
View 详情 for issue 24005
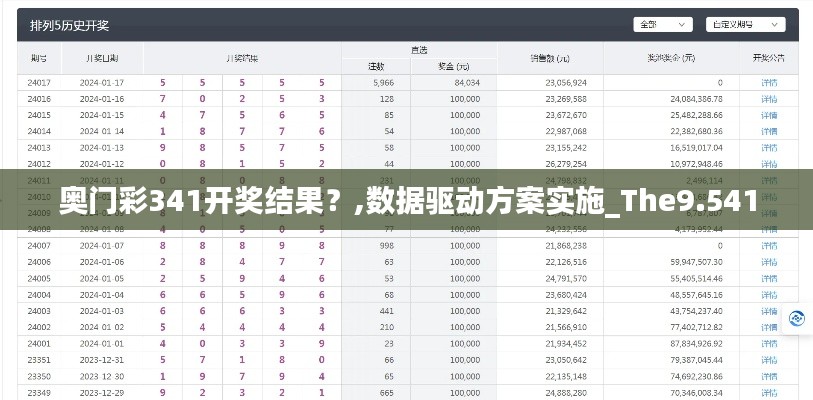coord(768,278)
